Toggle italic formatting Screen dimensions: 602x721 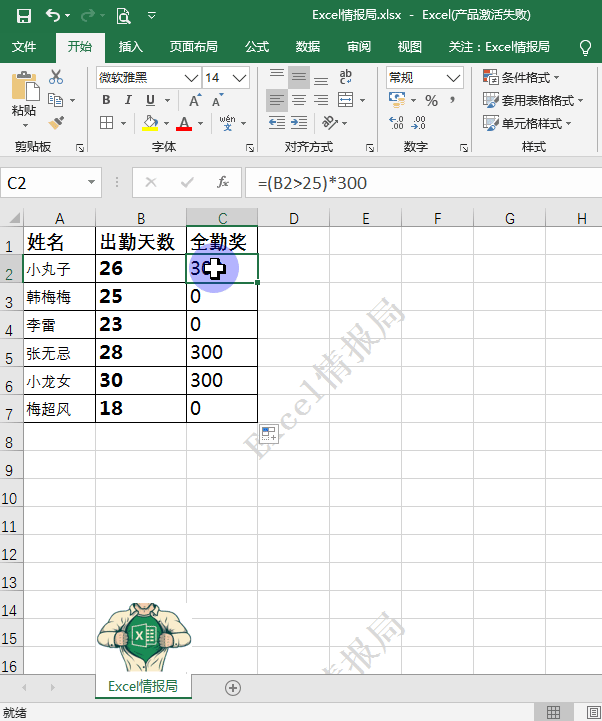click(x=129, y=100)
